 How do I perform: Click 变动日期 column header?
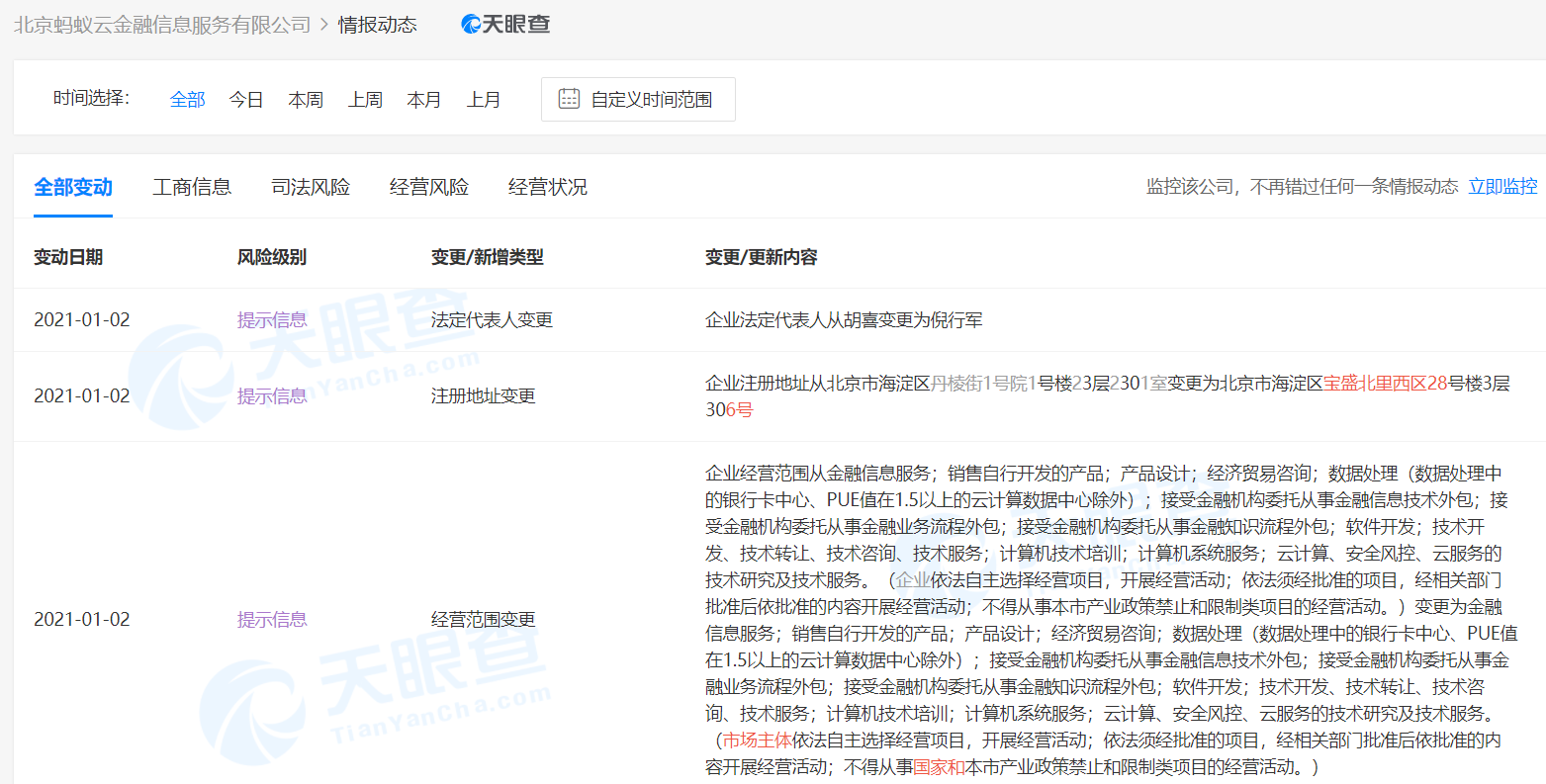(68, 257)
